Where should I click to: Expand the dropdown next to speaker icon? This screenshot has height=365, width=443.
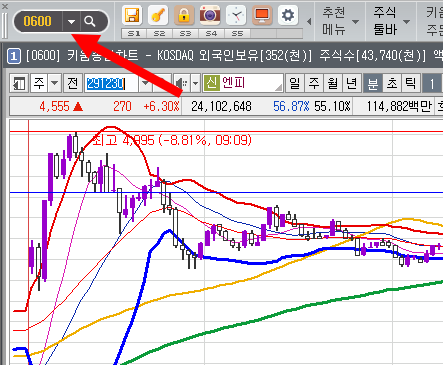[196, 83]
